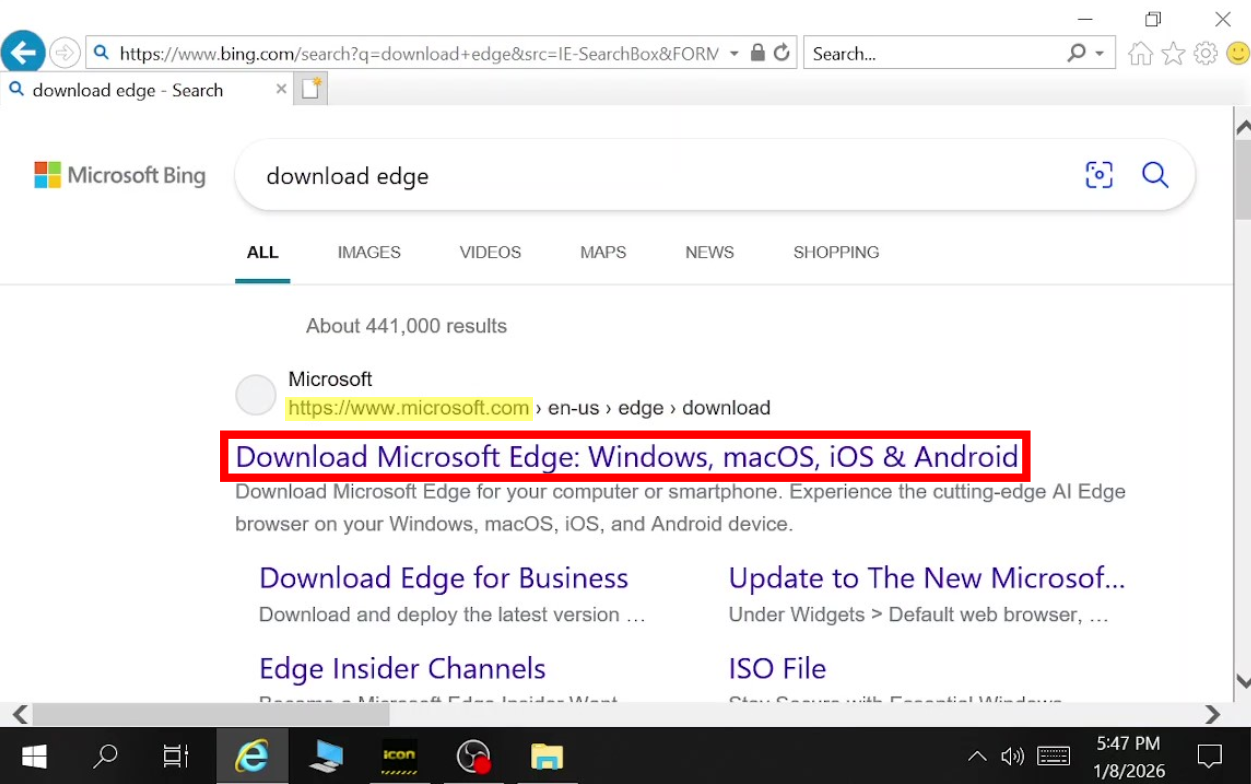1251x784 pixels.
Task: Open Bing visual search camera icon
Action: click(x=1099, y=175)
